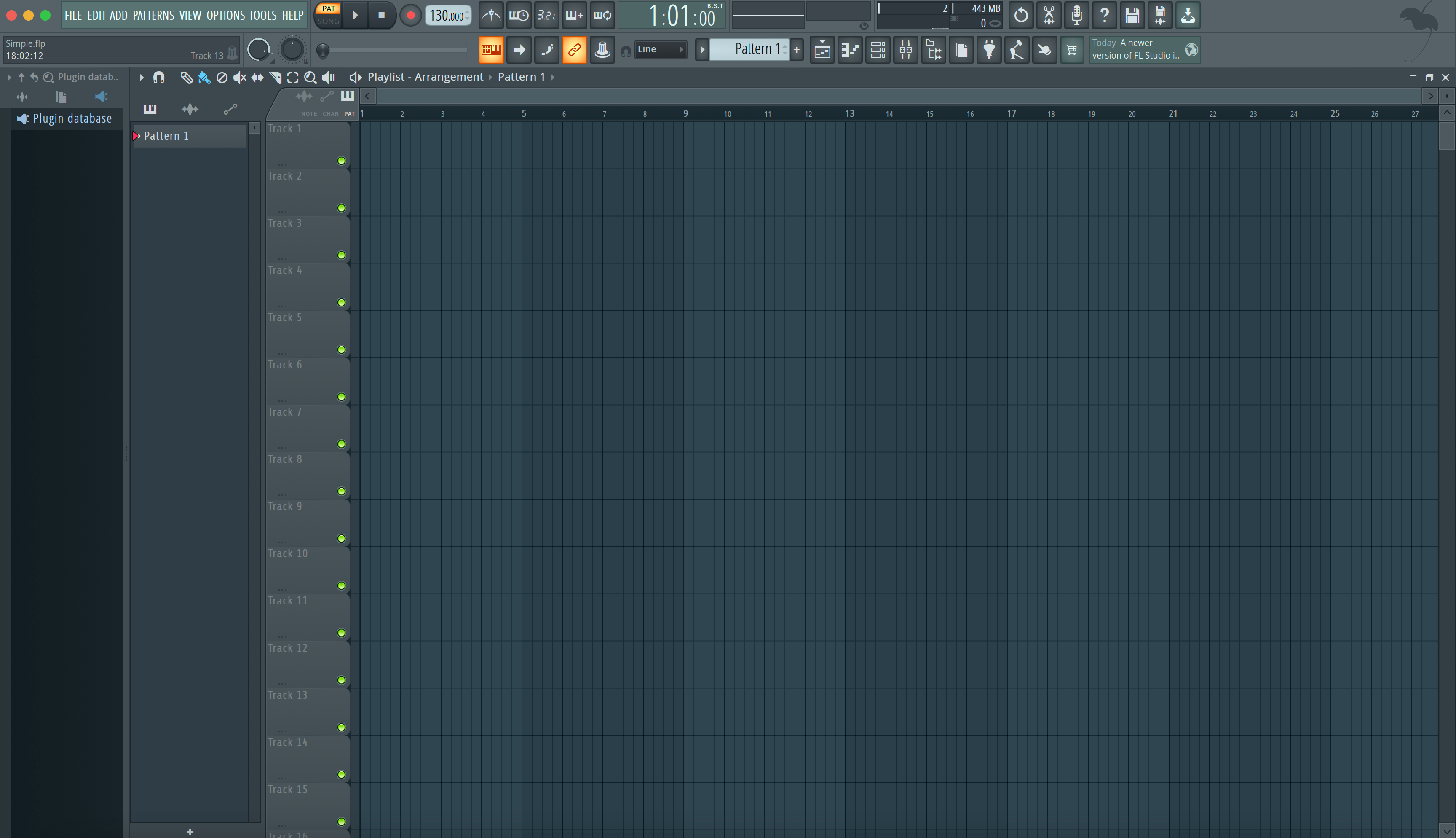Open the FILE menu
1456x838 pixels.
point(73,16)
